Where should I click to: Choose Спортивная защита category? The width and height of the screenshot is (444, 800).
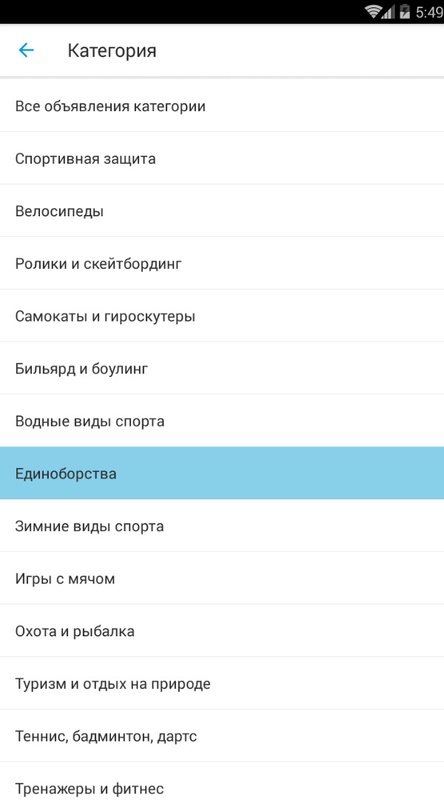222,158
